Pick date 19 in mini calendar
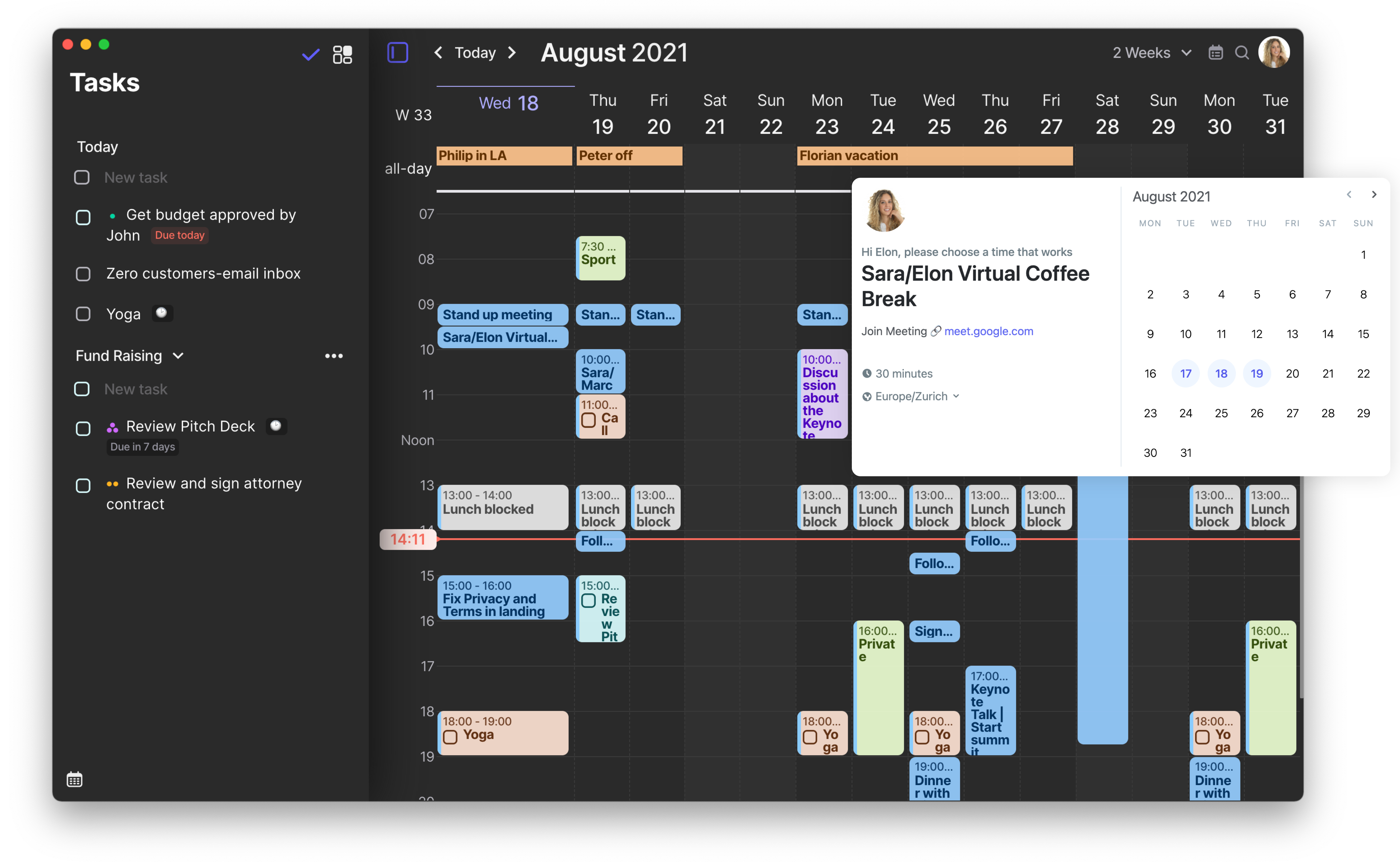Screen dimensions: 1400x862 pyautogui.click(x=1256, y=373)
